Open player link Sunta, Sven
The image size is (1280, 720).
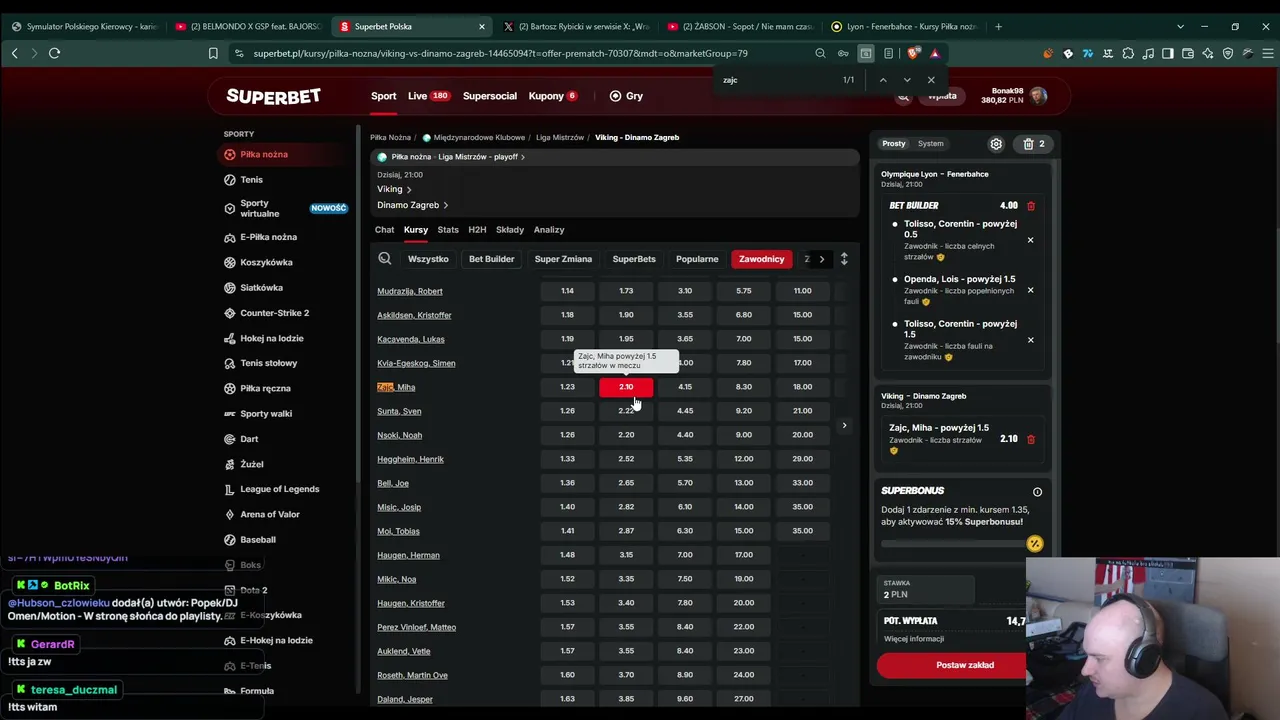399,411
